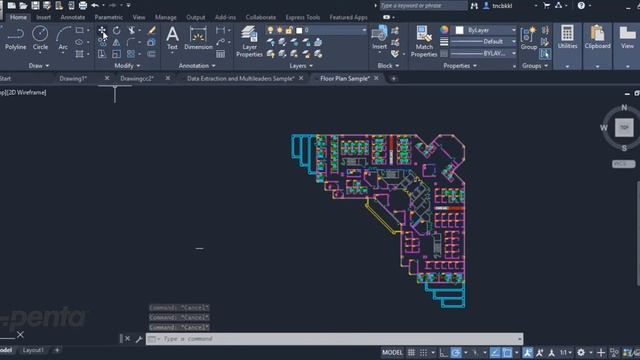Toggle layer on/off lightbulb icon

tap(270, 30)
